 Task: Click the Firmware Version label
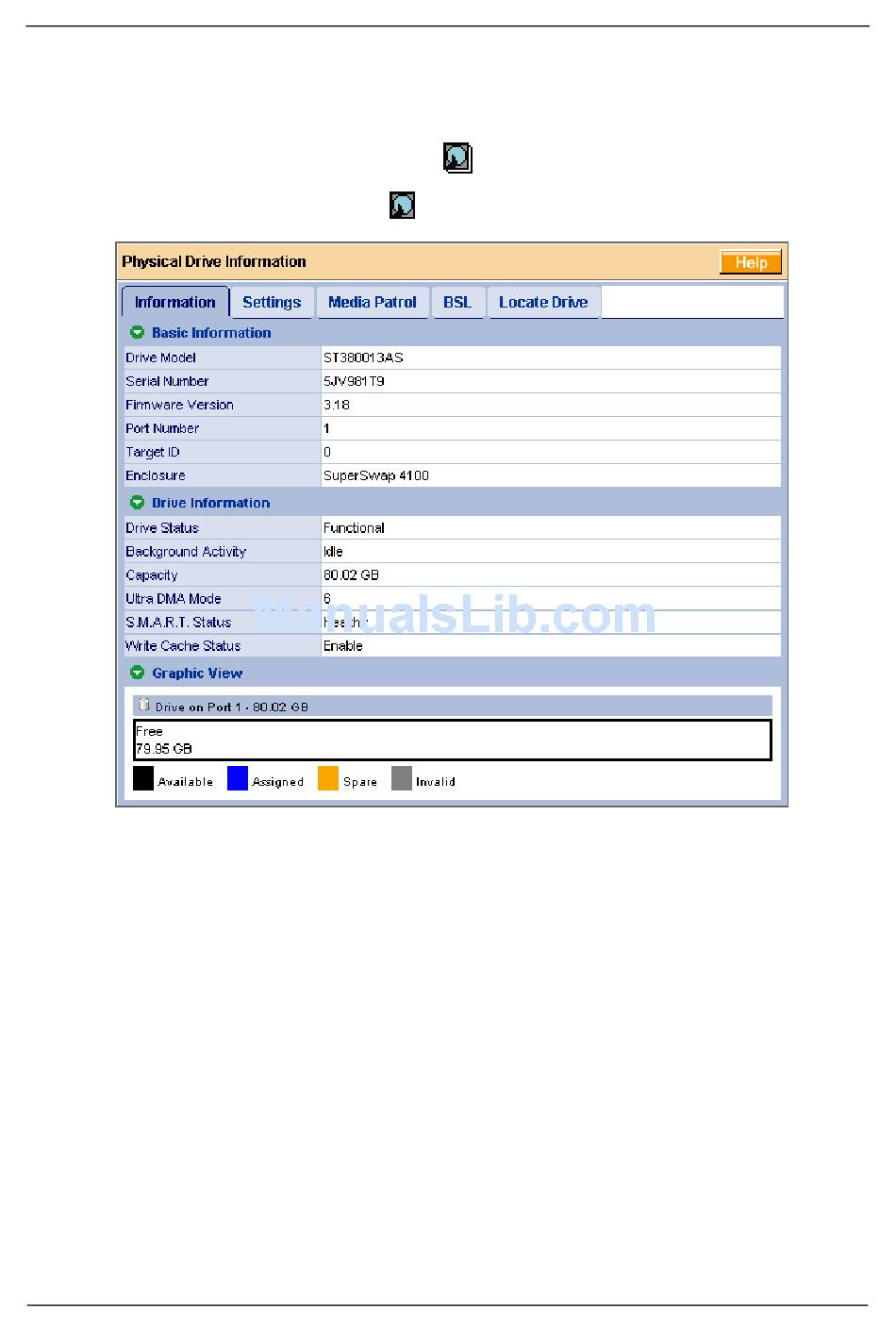point(179,405)
